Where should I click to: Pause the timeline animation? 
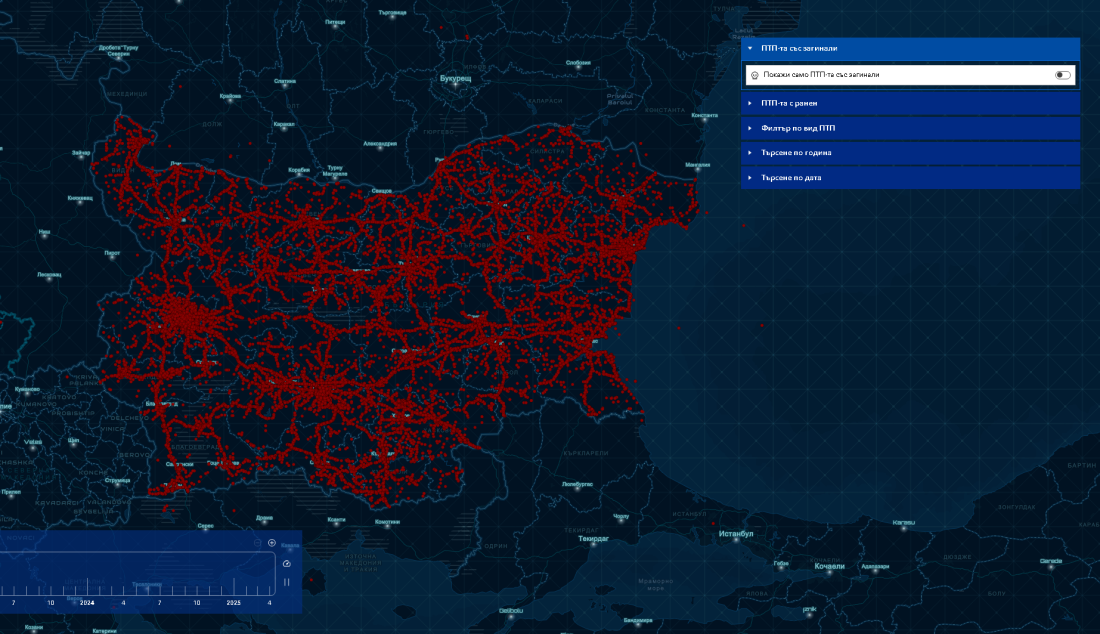click(x=286, y=582)
